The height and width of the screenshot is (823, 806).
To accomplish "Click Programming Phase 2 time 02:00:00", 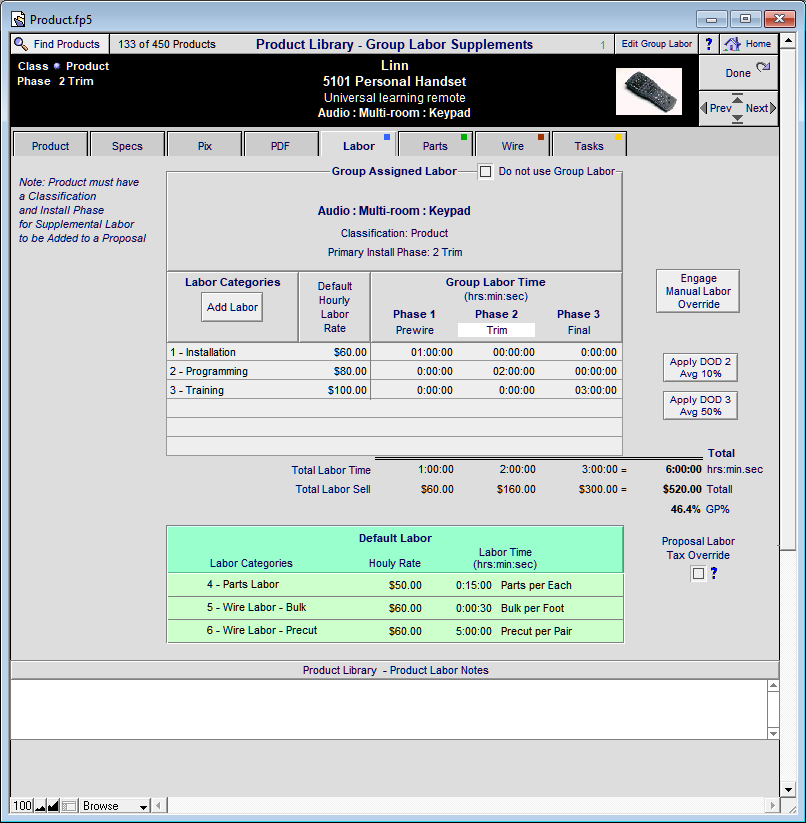I will tap(514, 371).
